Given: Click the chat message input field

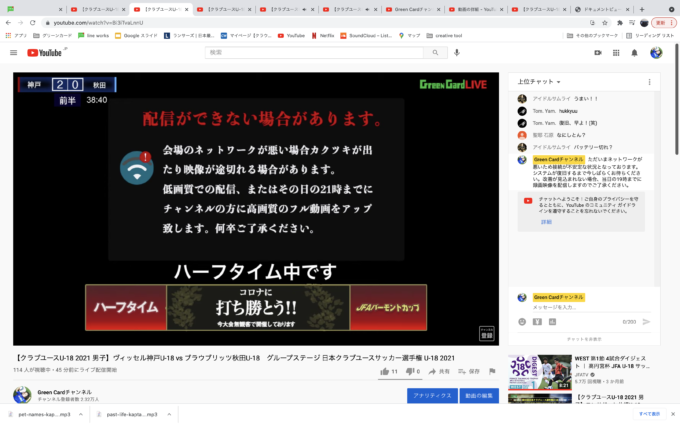Looking at the screenshot, I should pyautogui.click(x=592, y=307).
